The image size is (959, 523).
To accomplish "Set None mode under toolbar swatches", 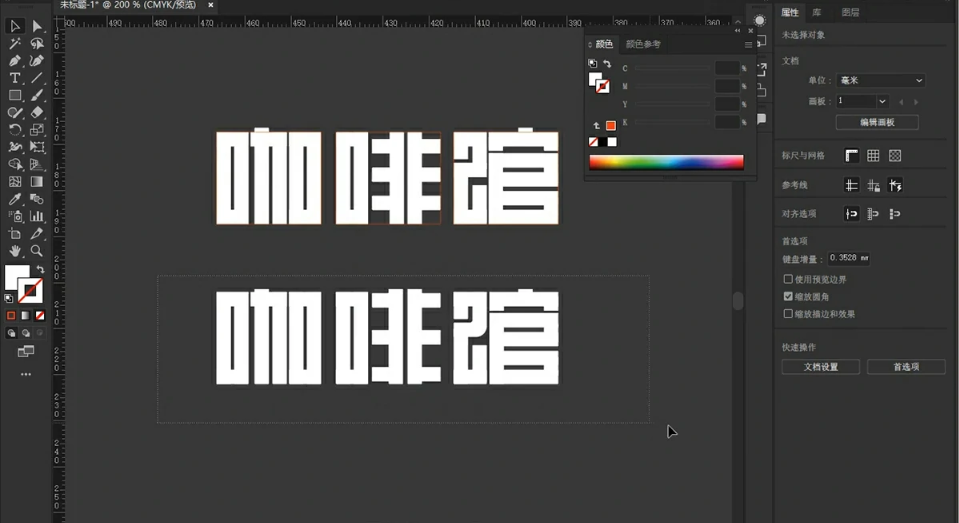I will pyautogui.click(x=40, y=316).
